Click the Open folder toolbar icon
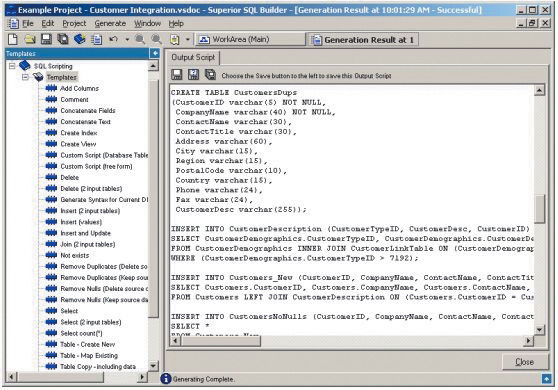This screenshot has width=558, height=390. click(x=30, y=39)
